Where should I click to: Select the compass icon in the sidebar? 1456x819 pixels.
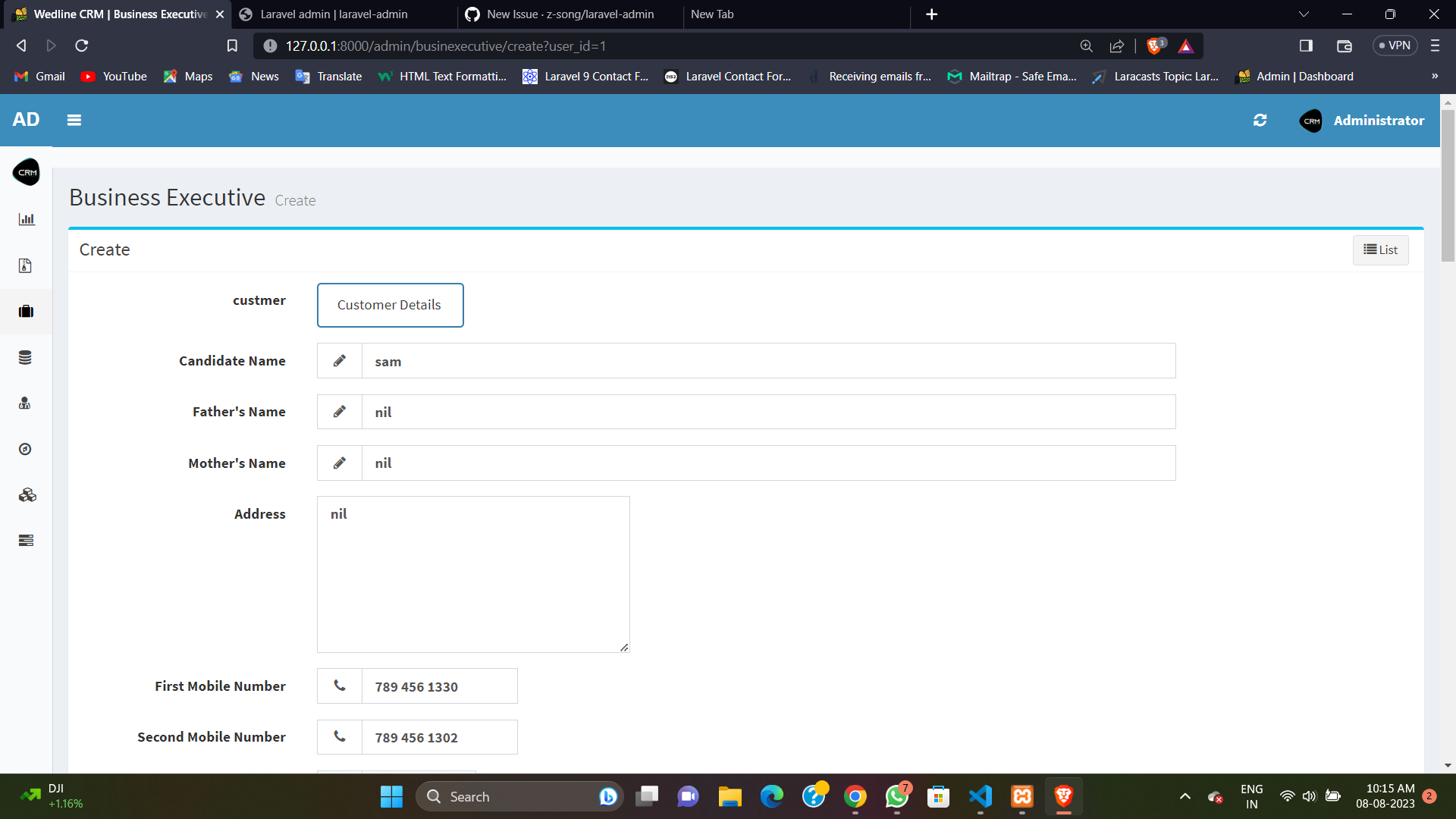click(x=25, y=448)
